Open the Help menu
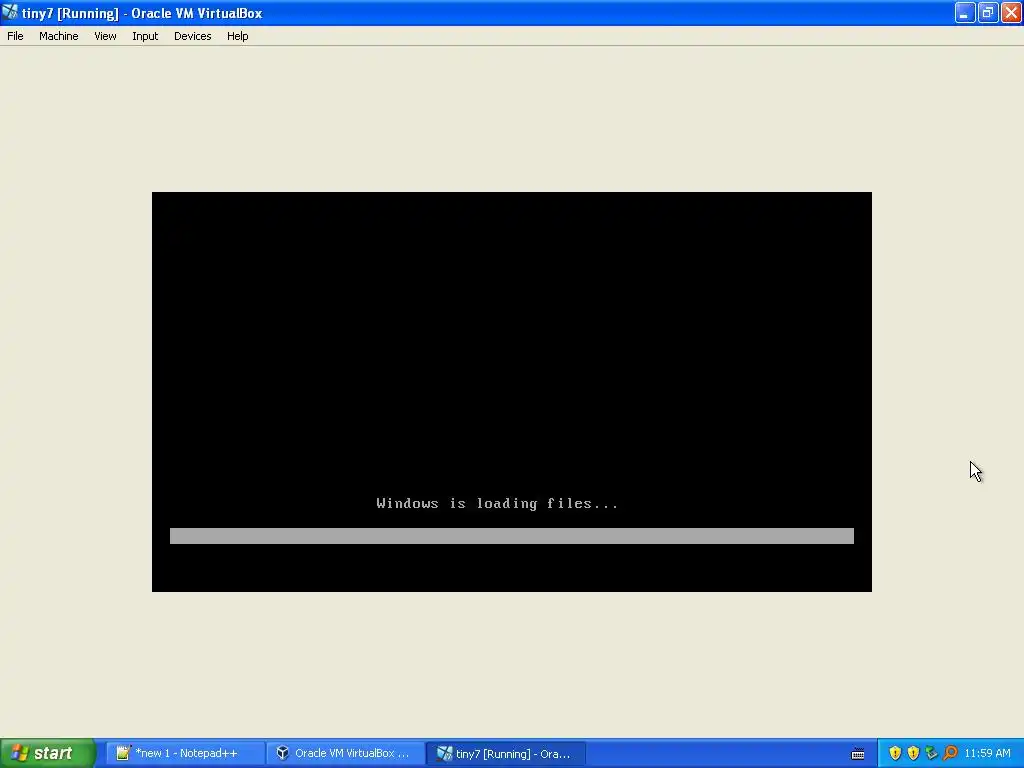This screenshot has width=1024, height=768. 237,36
